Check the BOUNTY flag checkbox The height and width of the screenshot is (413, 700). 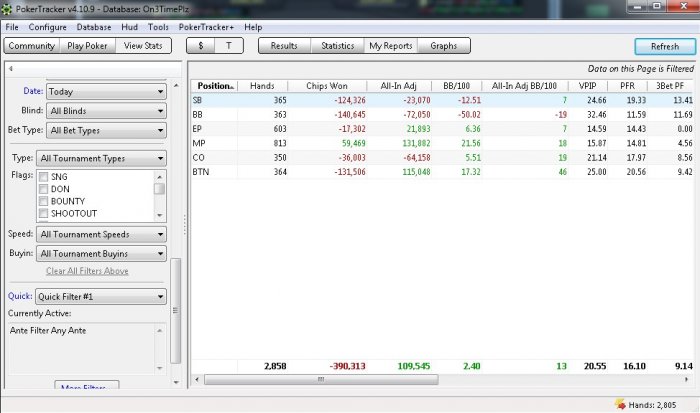[x=43, y=201]
